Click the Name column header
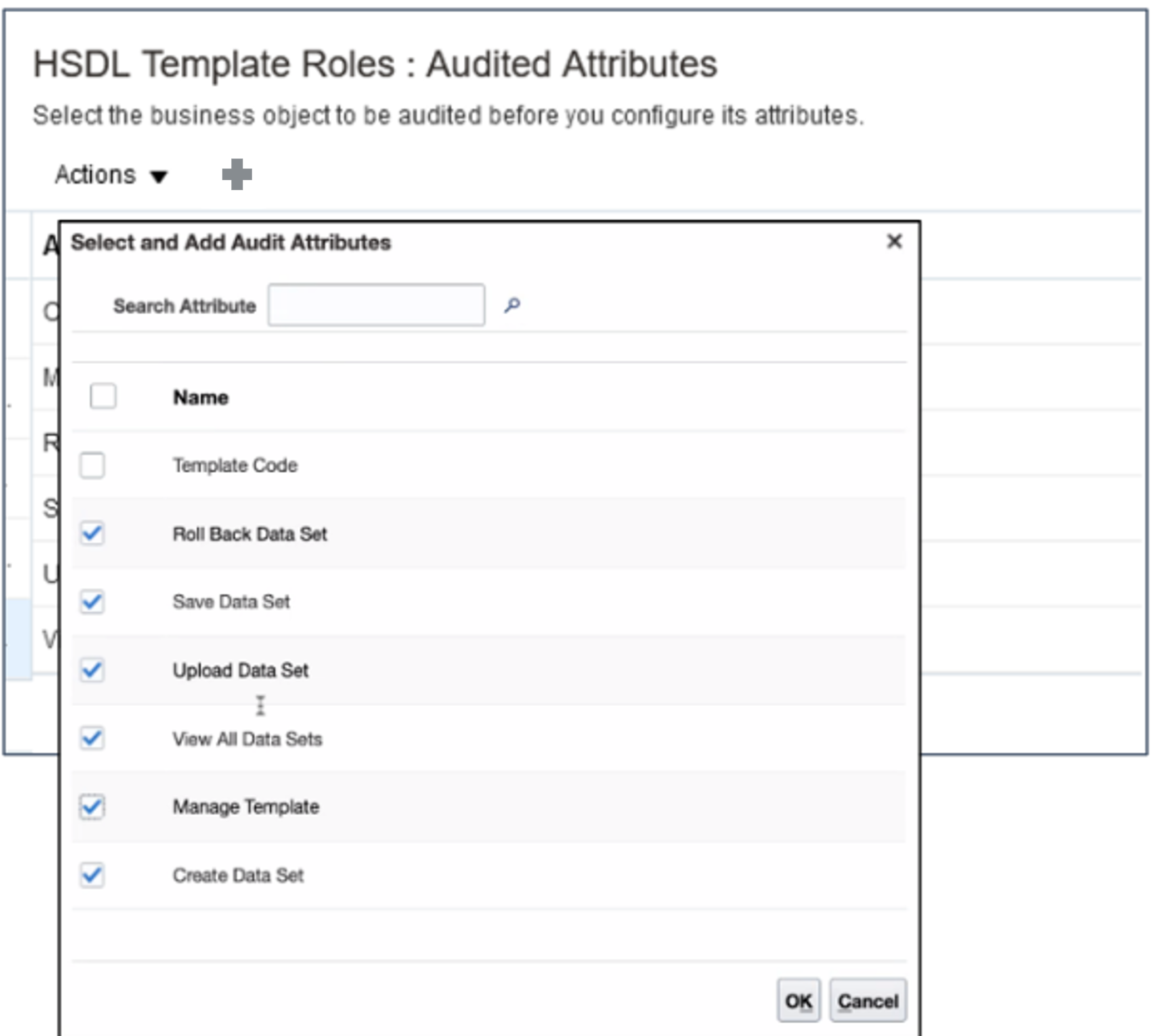The image size is (1151, 1036). coord(200,397)
